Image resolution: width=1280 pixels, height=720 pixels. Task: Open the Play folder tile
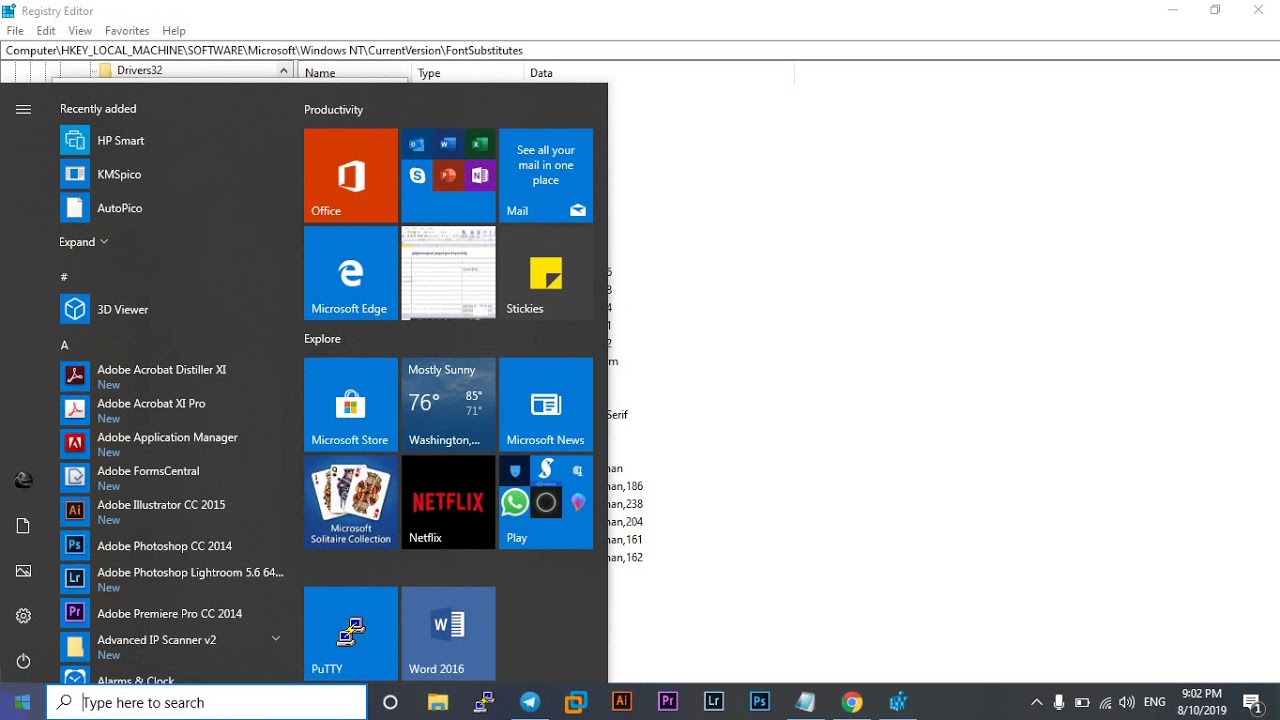[546, 502]
